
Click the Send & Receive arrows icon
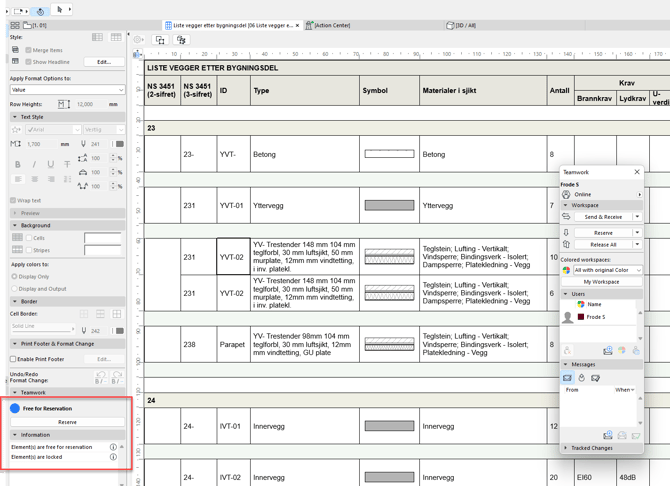[x=566, y=216]
